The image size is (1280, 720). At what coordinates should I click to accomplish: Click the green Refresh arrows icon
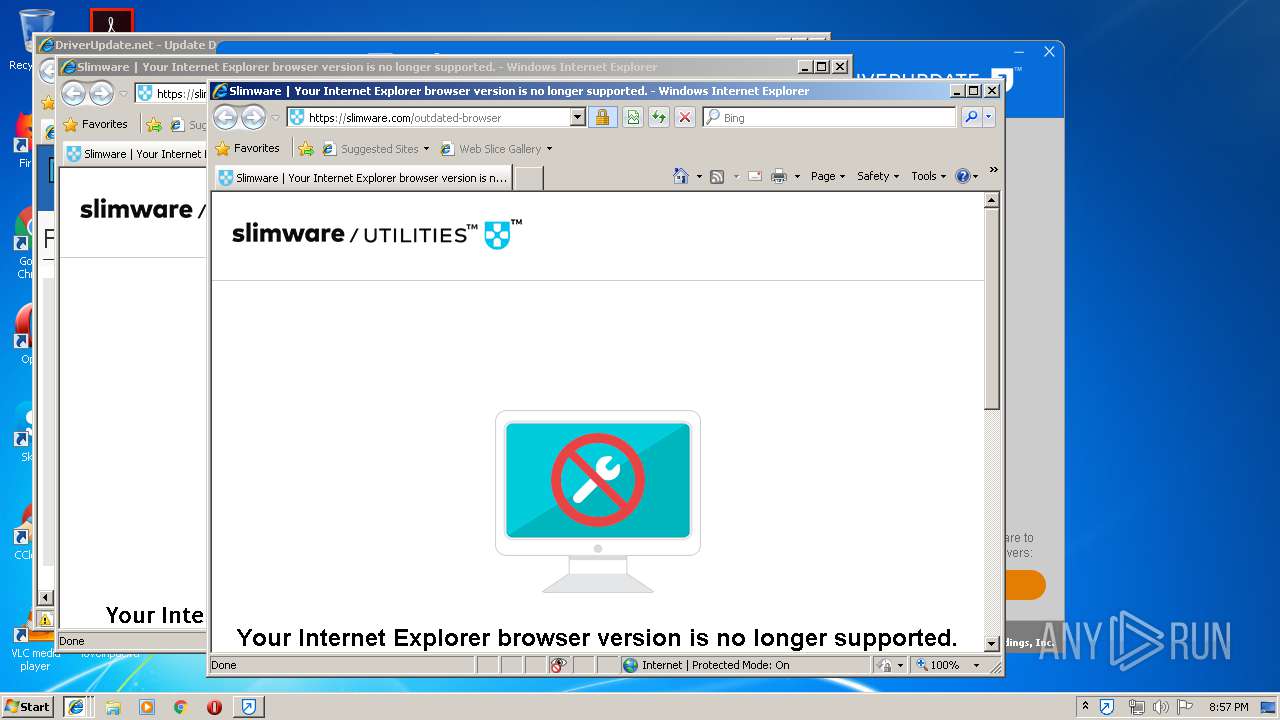click(659, 117)
